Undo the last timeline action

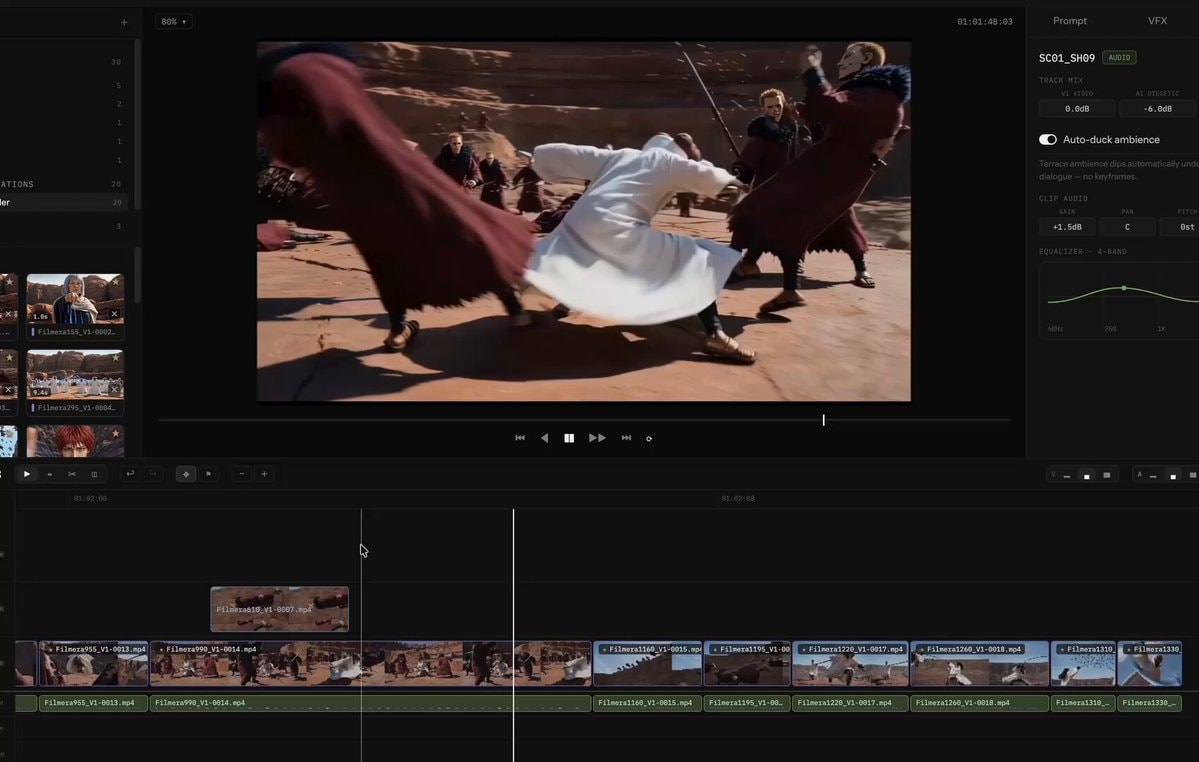pos(130,474)
